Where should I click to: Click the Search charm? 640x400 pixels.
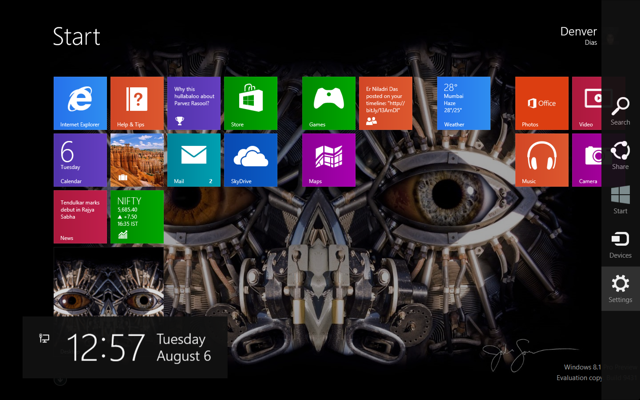click(x=620, y=109)
